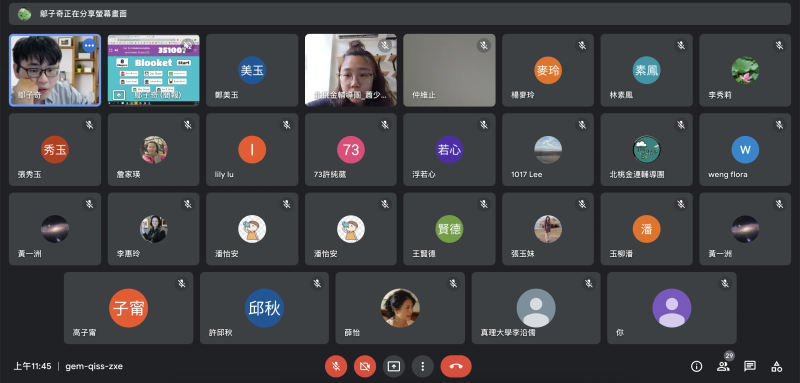Open the meeting details info icon
The height and width of the screenshot is (383, 800).
[696, 366]
